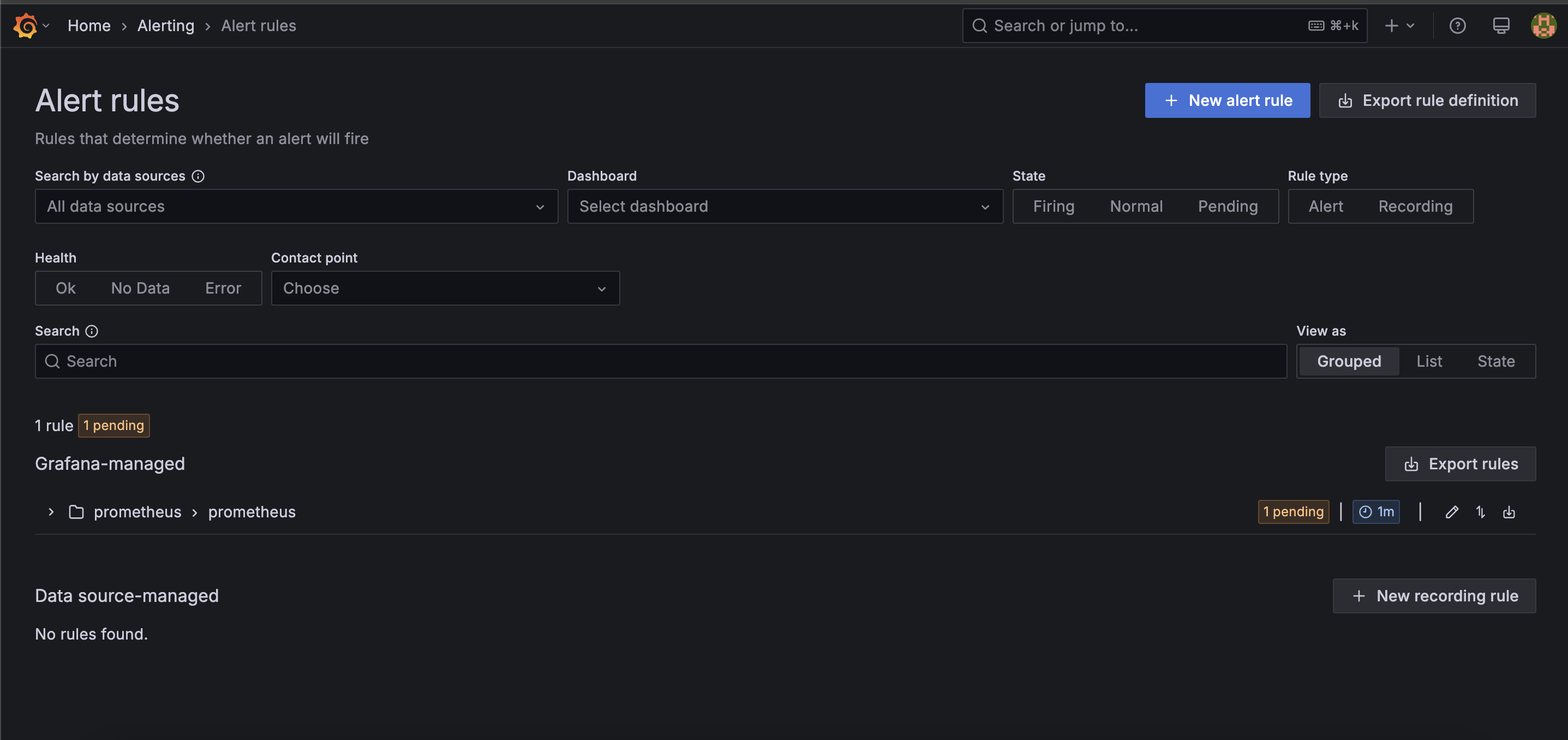
Task: Open the Select dashboard dropdown
Action: coord(785,206)
